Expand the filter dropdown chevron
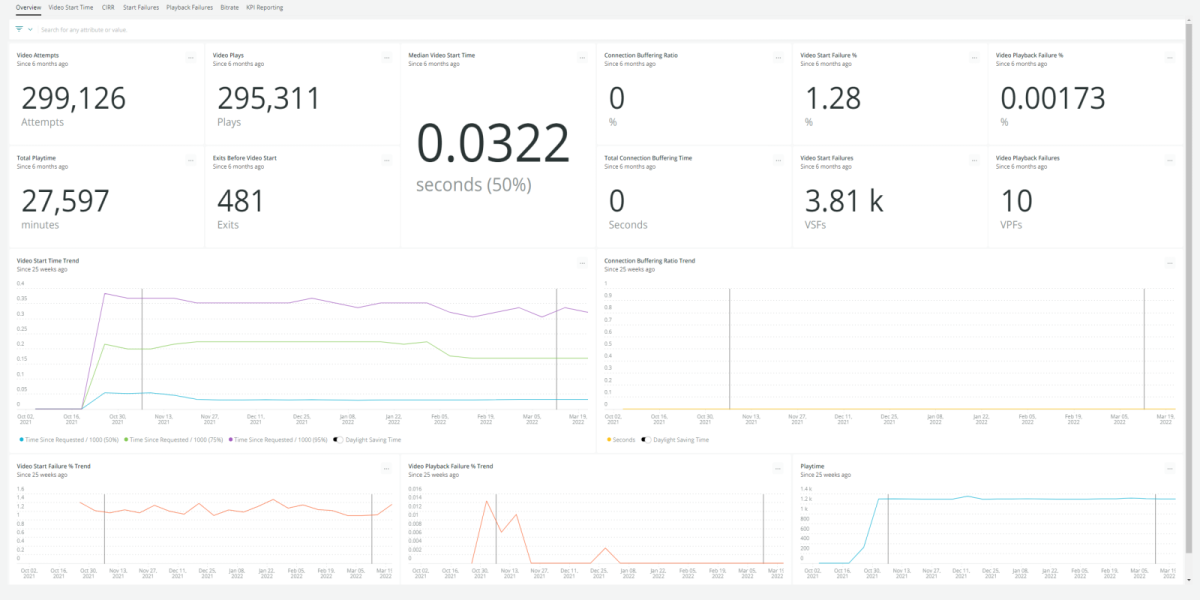This screenshot has height=600, width=1200. (x=30, y=29)
